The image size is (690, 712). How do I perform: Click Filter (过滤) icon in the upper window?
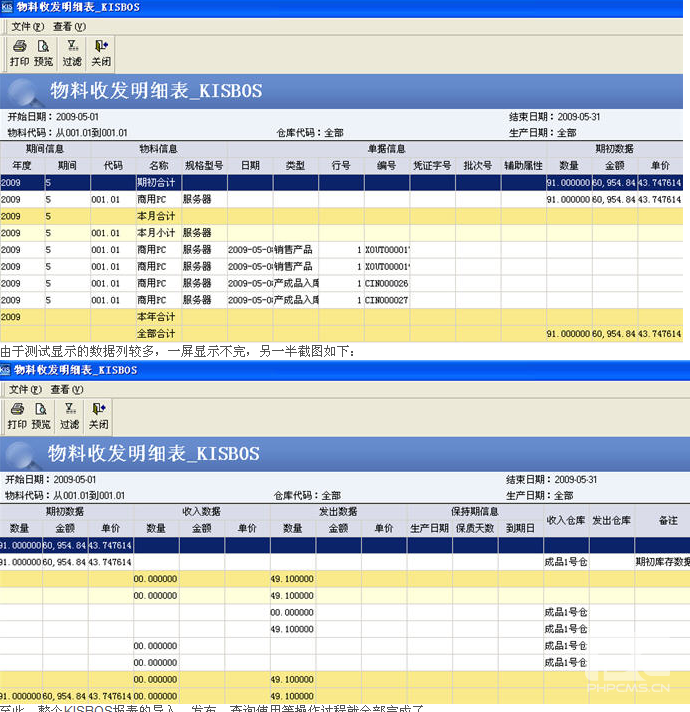[x=72, y=52]
